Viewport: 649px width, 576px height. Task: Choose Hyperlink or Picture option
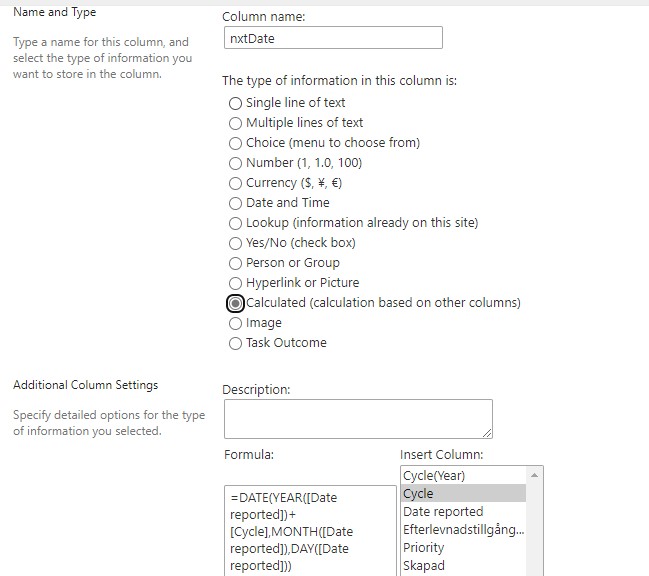coord(235,283)
